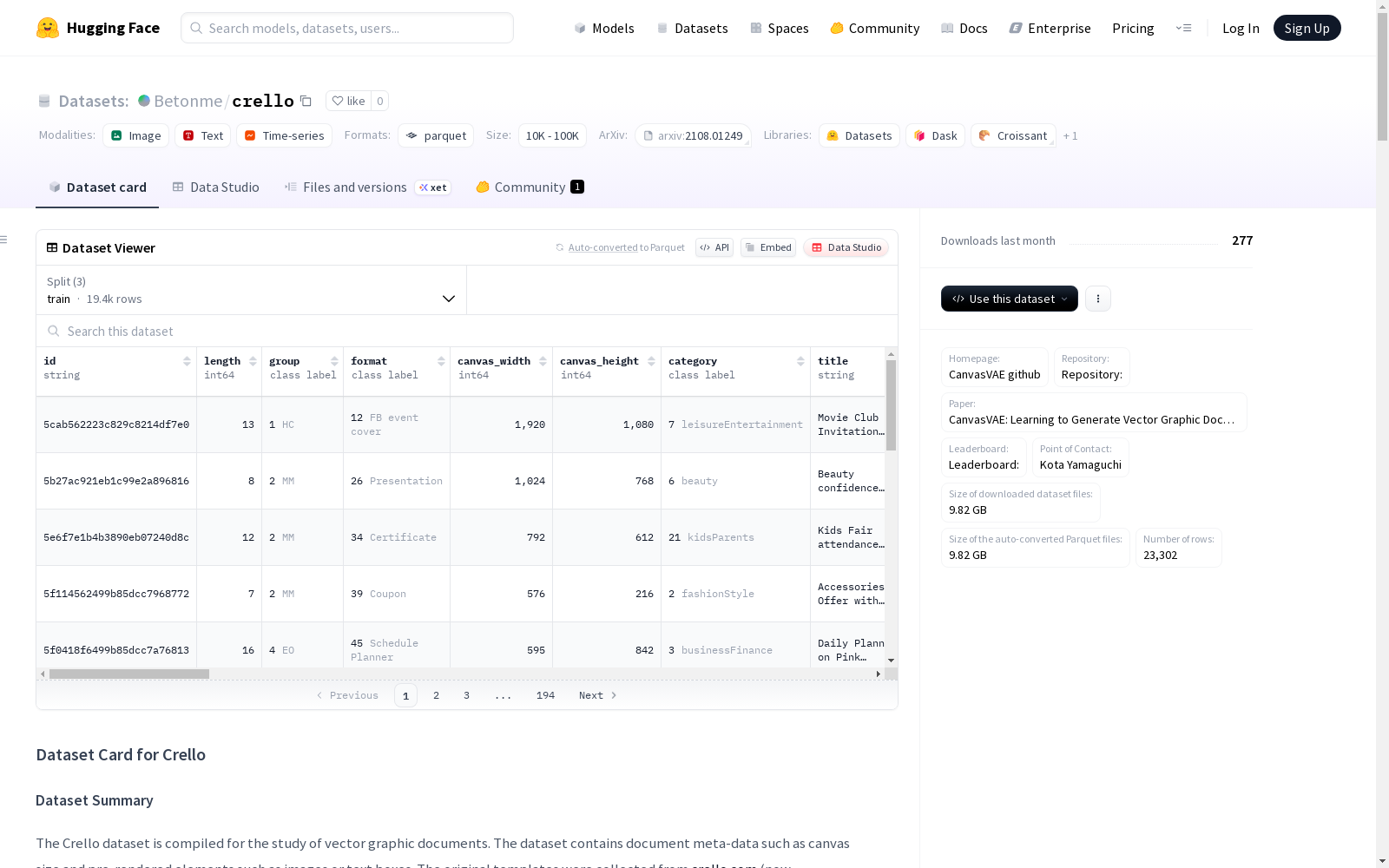Select row id 5cab562223c829c8214df7e0
Viewport: 1389px width, 868px height.
(x=116, y=424)
